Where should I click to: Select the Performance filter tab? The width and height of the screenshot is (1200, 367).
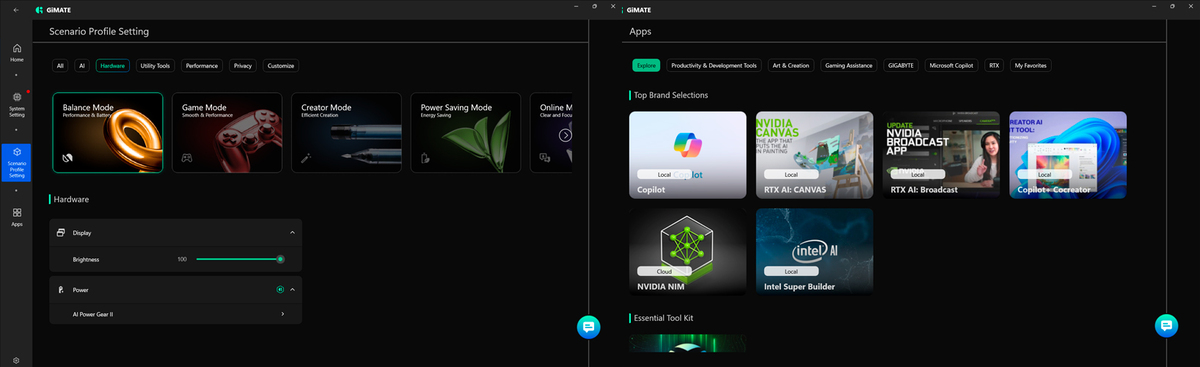(x=202, y=66)
